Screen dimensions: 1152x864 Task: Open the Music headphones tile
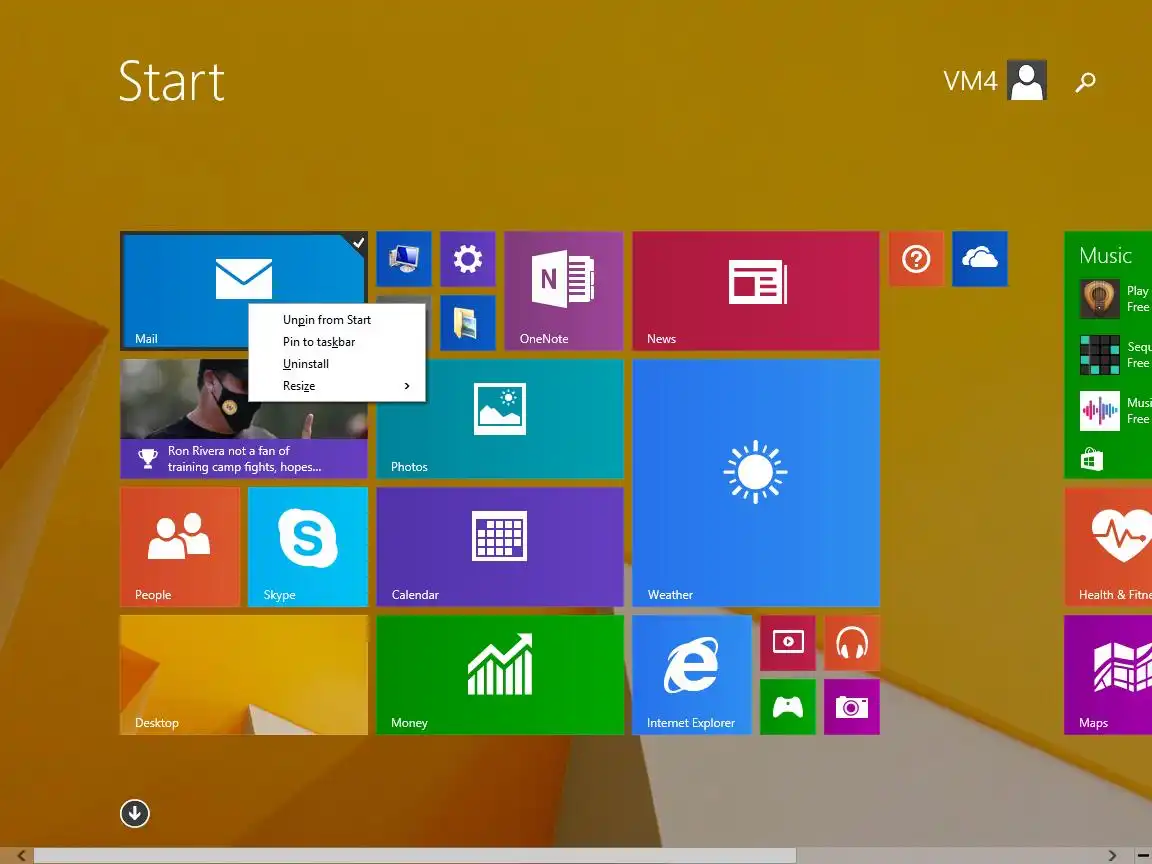[x=852, y=643]
